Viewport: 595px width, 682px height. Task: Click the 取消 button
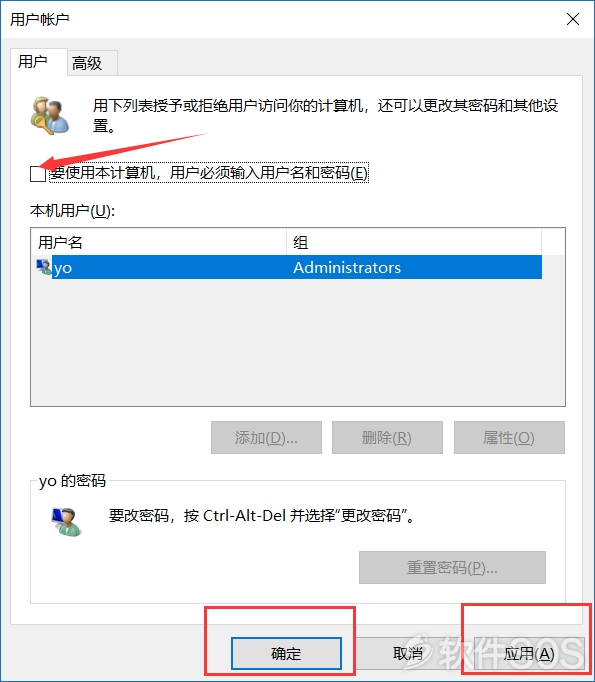coord(408,653)
